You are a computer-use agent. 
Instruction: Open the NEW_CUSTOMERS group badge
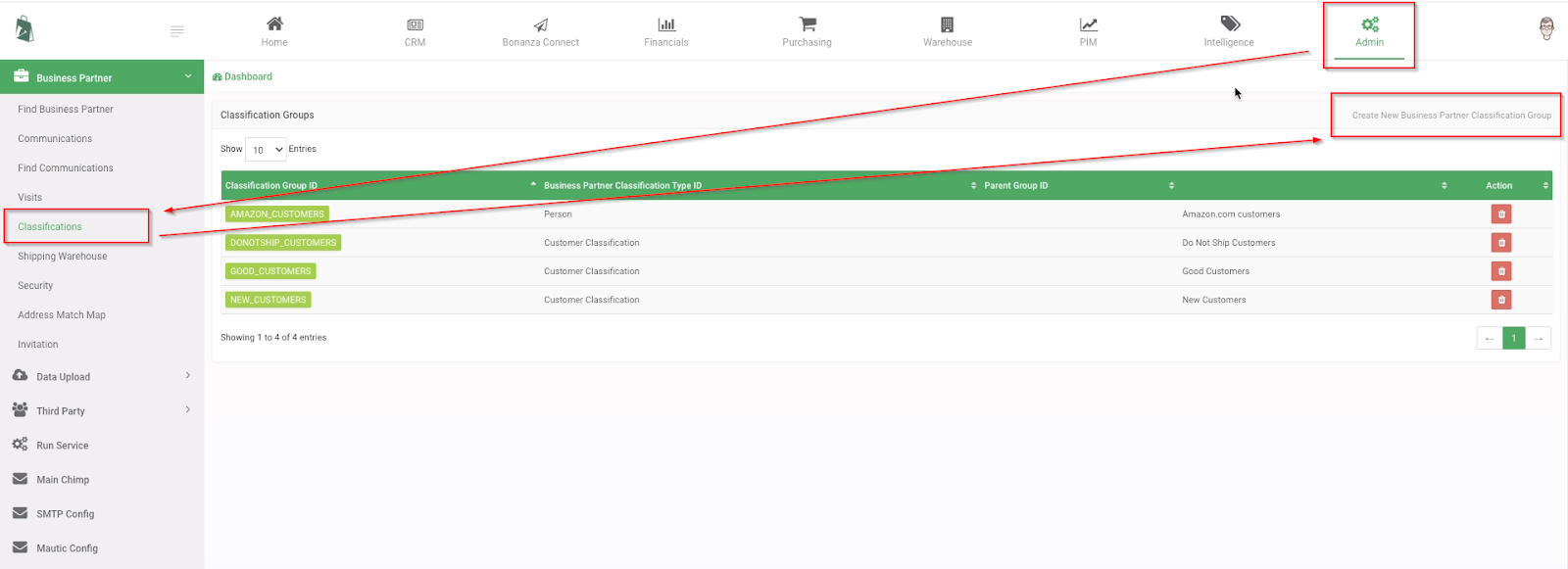pyautogui.click(x=269, y=300)
